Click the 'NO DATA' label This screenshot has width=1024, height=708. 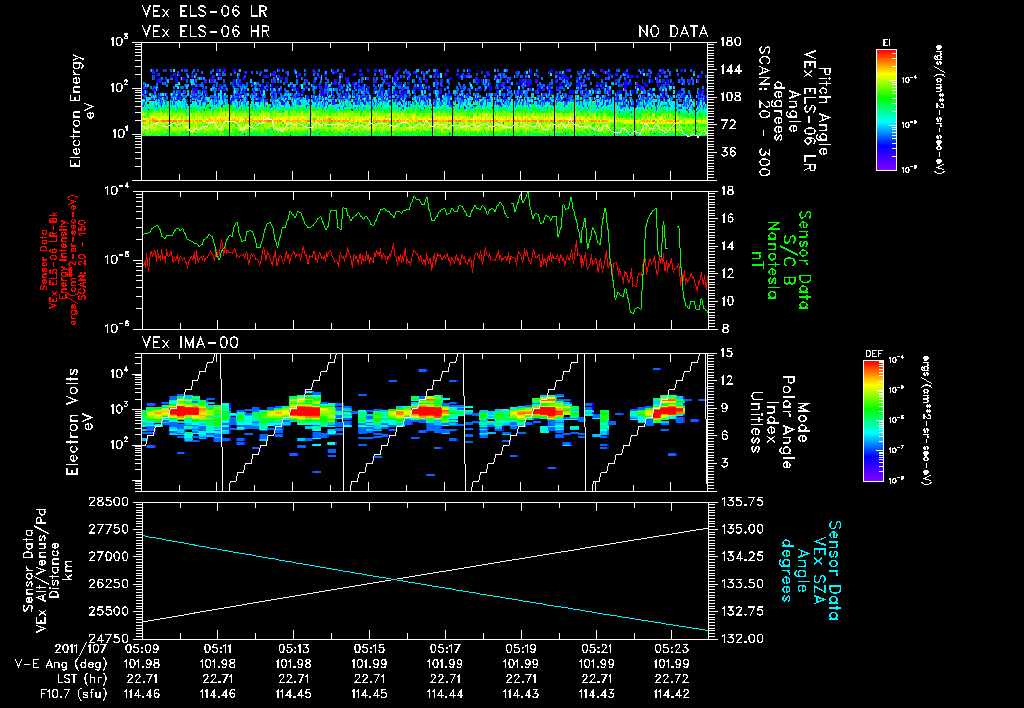(x=673, y=31)
